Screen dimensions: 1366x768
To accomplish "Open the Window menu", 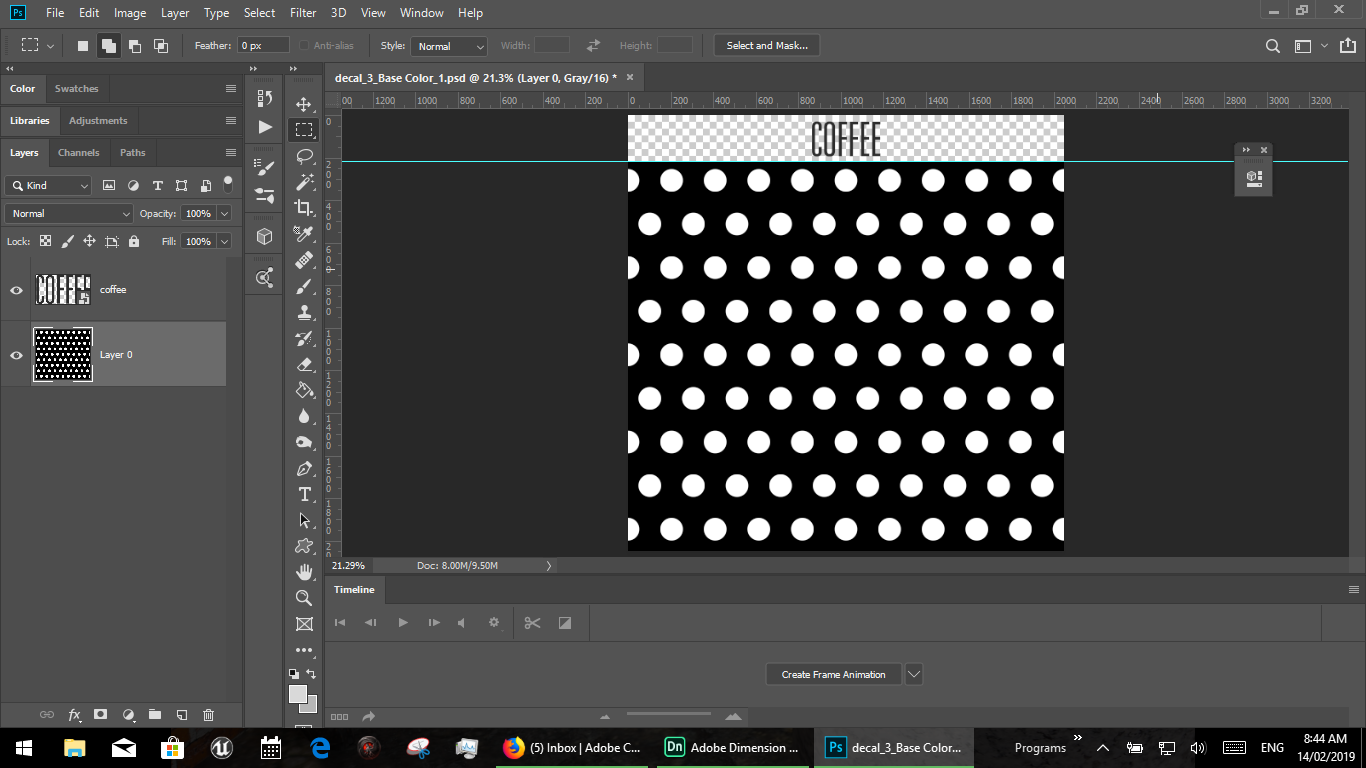I will pos(421,13).
